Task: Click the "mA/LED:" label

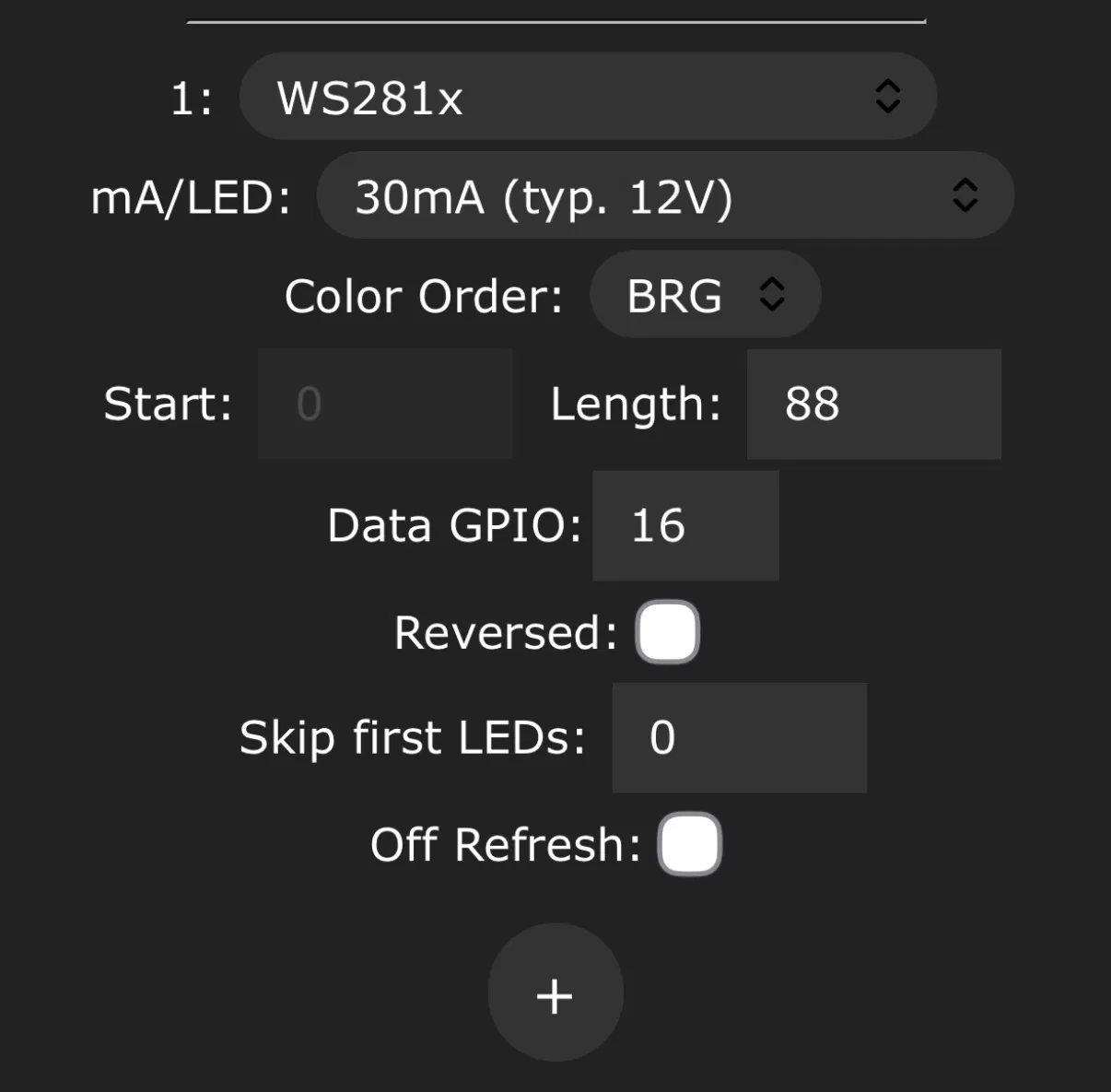Action: click(x=191, y=198)
